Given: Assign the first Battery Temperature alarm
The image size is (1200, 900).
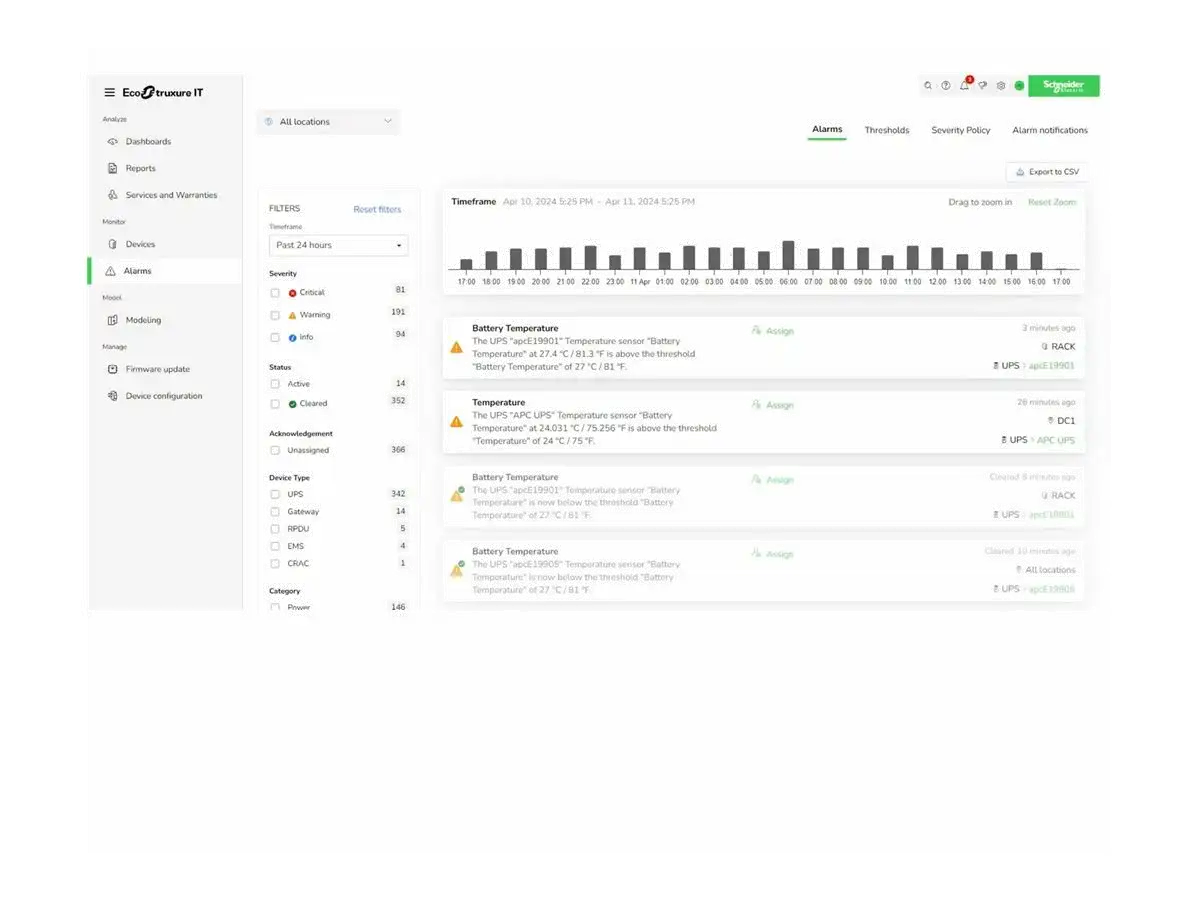Looking at the screenshot, I should click(x=773, y=331).
